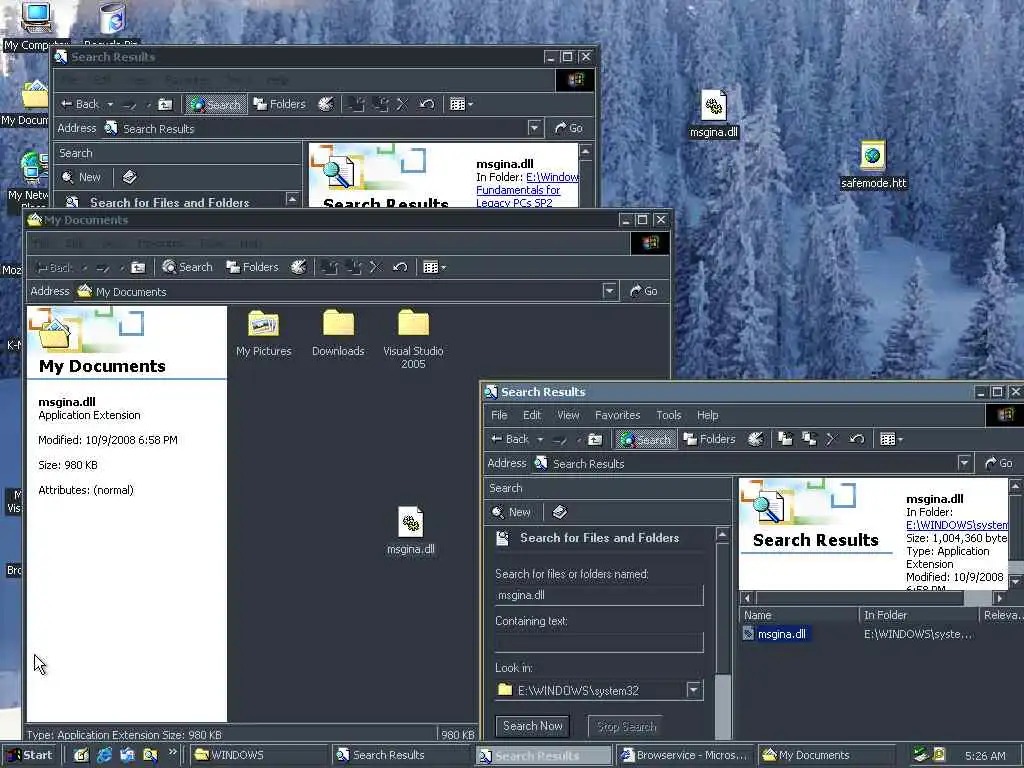Click the Containing text input field
1024x768 pixels.
click(598, 642)
